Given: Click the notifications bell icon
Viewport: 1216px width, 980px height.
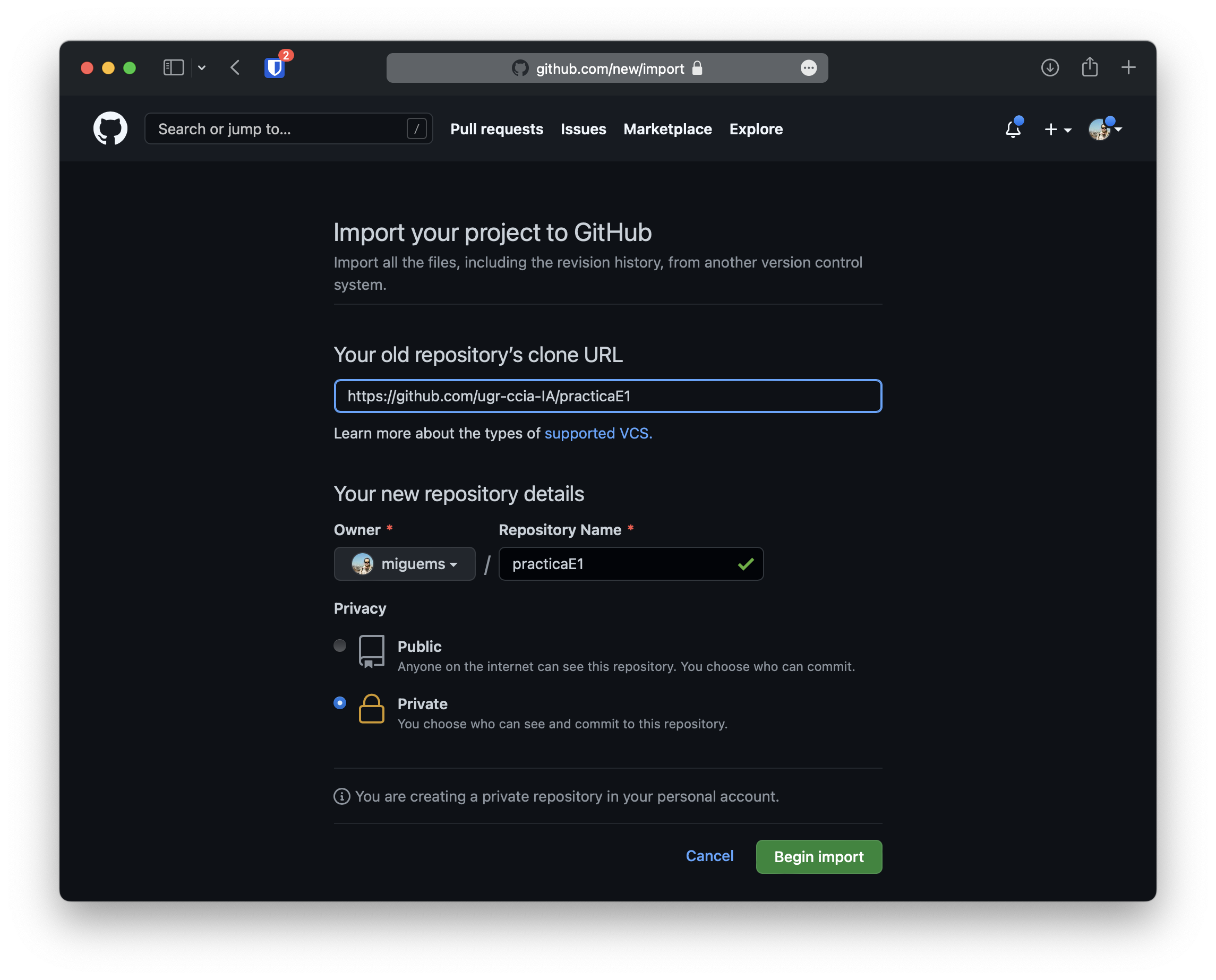Looking at the screenshot, I should (1012, 128).
